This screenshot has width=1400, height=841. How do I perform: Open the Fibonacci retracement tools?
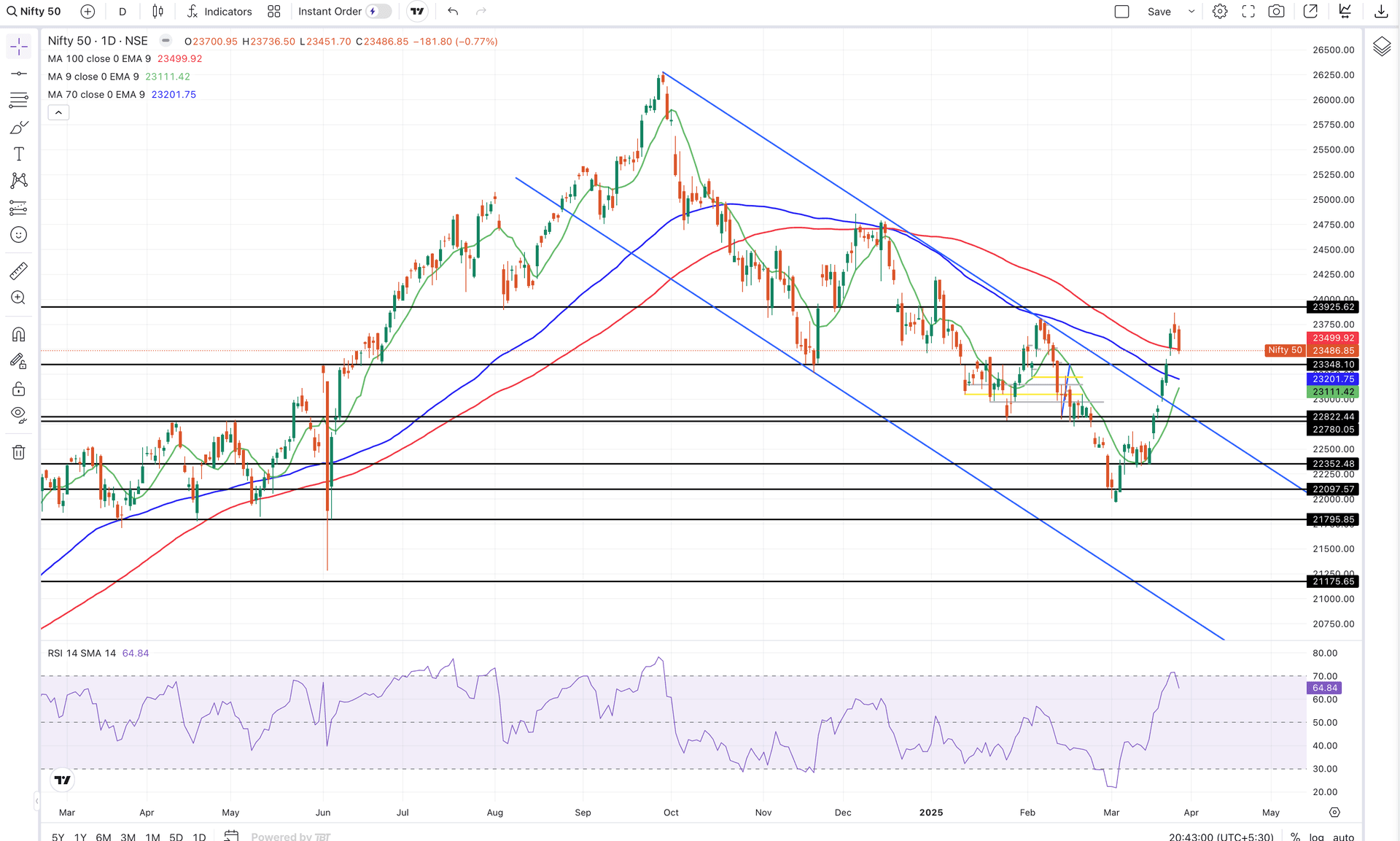[19, 100]
